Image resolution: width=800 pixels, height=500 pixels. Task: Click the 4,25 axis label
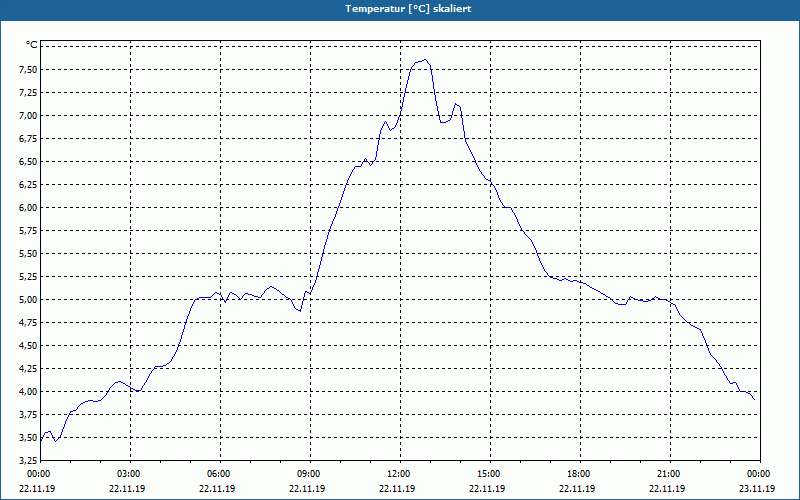pyautogui.click(x=28, y=368)
